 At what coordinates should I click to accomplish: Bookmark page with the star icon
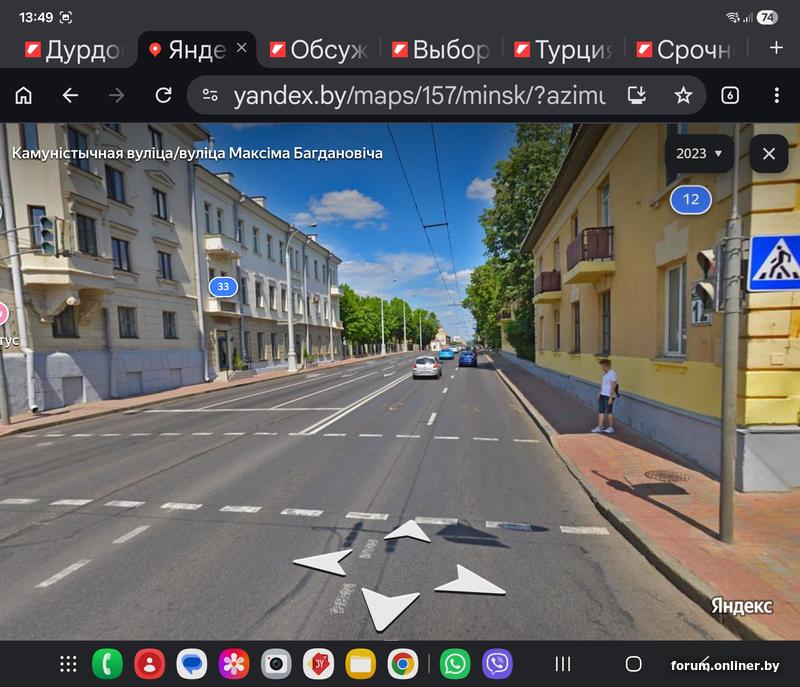683,95
